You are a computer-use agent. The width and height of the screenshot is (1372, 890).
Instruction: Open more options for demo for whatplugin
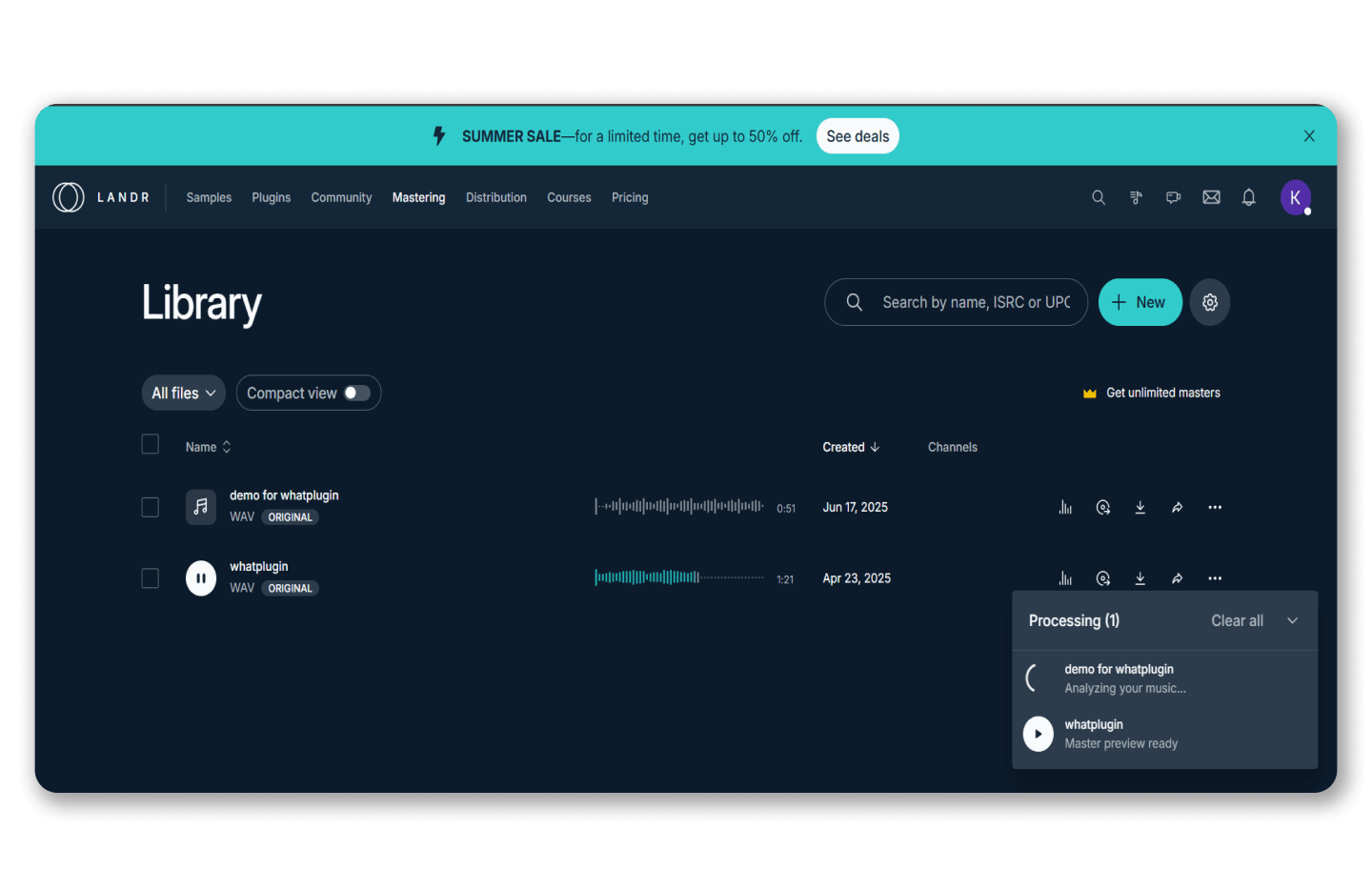[1215, 507]
